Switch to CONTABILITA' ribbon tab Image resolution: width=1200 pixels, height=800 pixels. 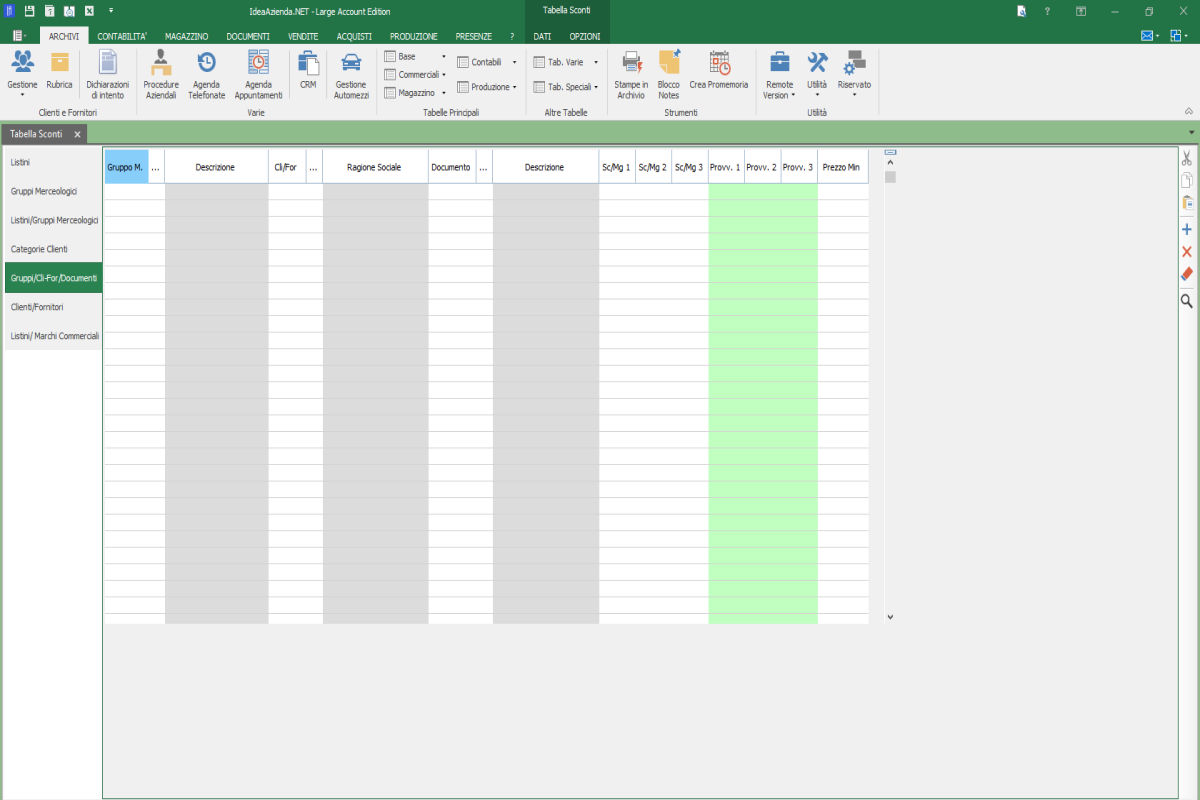pyautogui.click(x=122, y=35)
